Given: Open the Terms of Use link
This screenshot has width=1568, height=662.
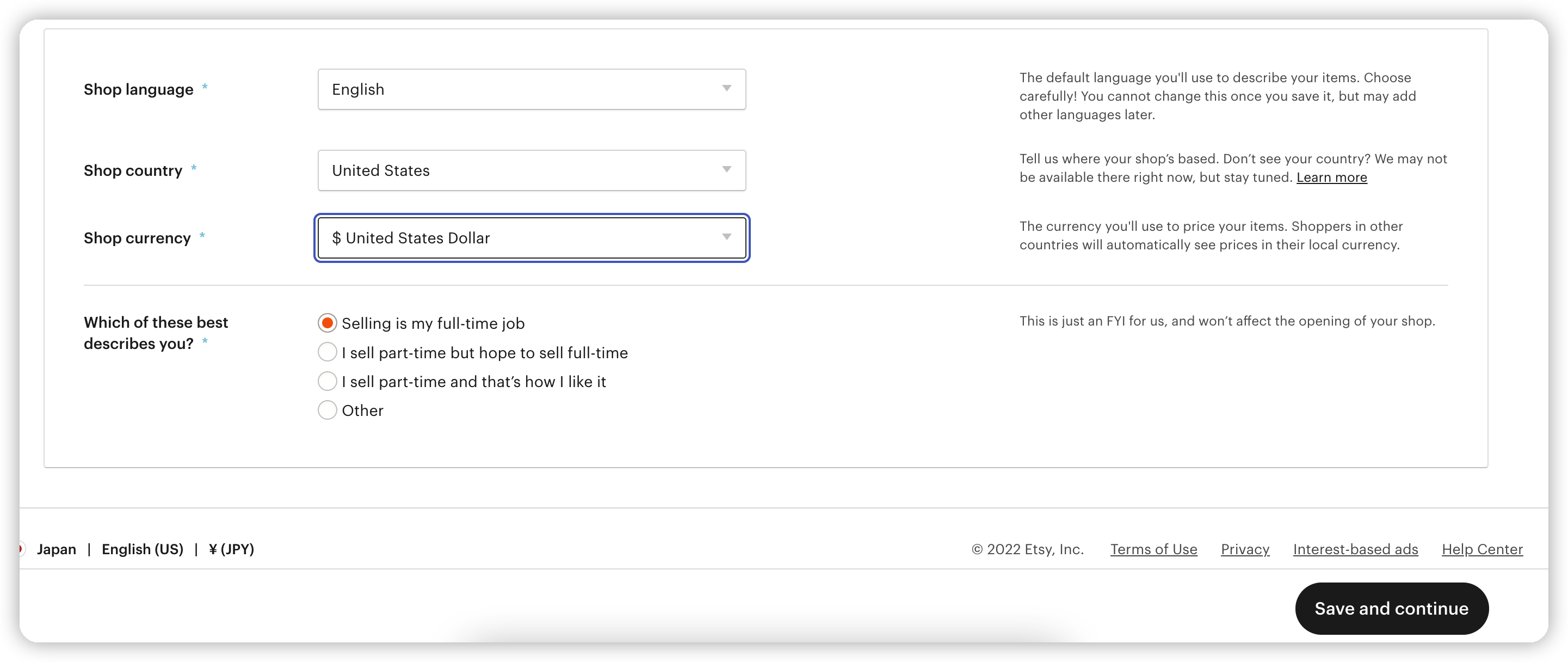Looking at the screenshot, I should [1153, 549].
